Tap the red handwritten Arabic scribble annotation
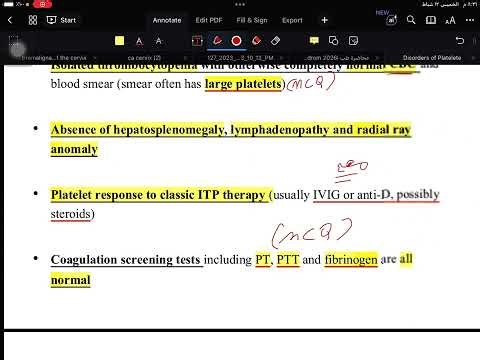The width and height of the screenshot is (480, 360). tap(352, 171)
